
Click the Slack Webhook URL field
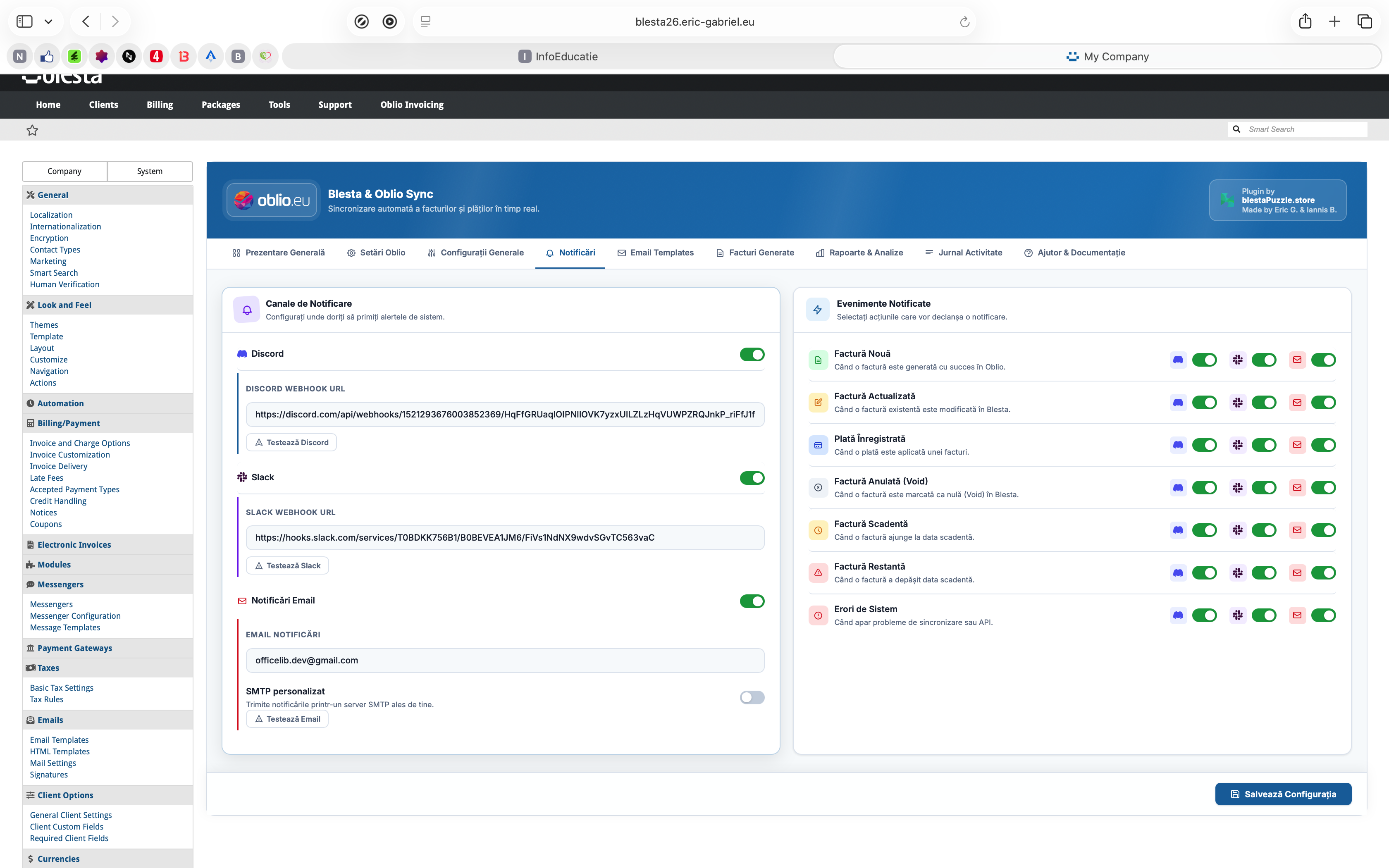point(505,537)
